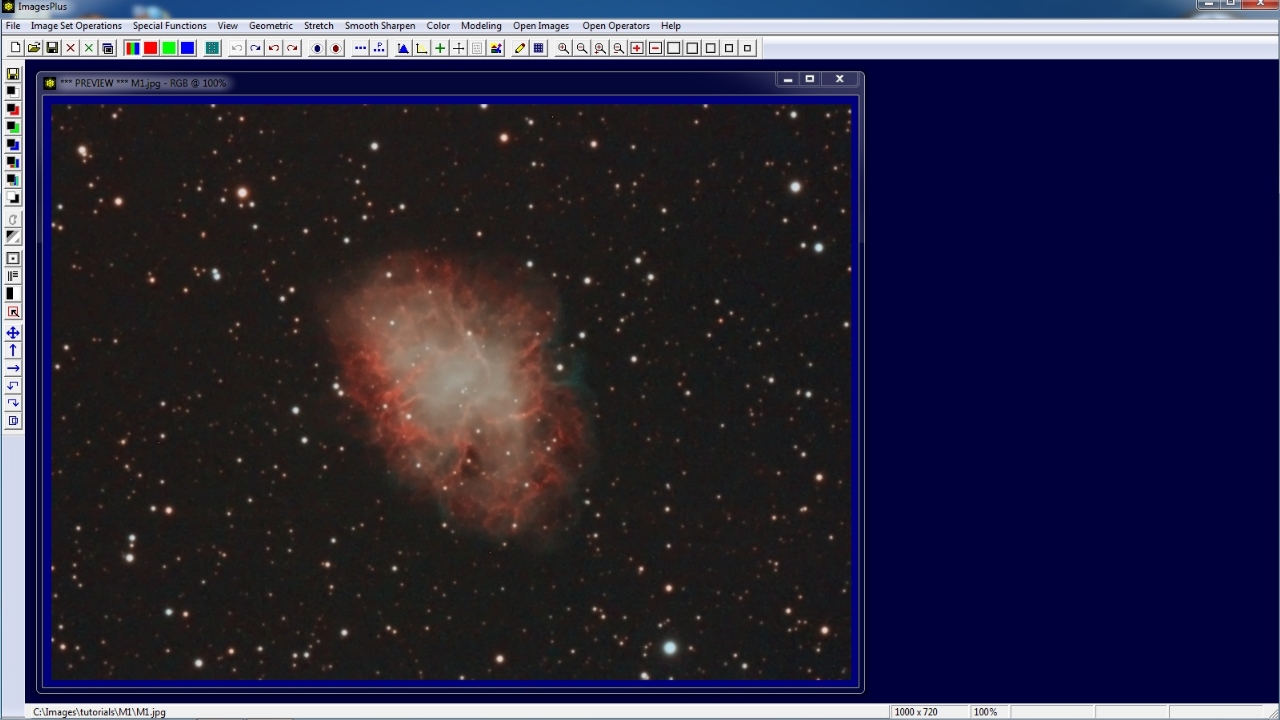Image resolution: width=1280 pixels, height=720 pixels.
Task: Display only the blue channel
Action: (187, 48)
